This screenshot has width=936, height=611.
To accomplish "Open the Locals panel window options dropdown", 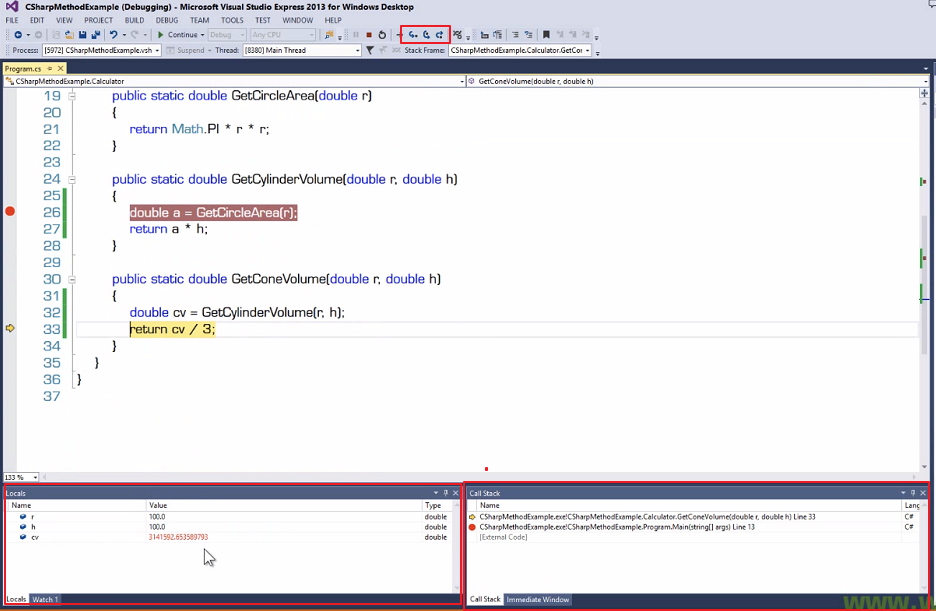I will 436,493.
